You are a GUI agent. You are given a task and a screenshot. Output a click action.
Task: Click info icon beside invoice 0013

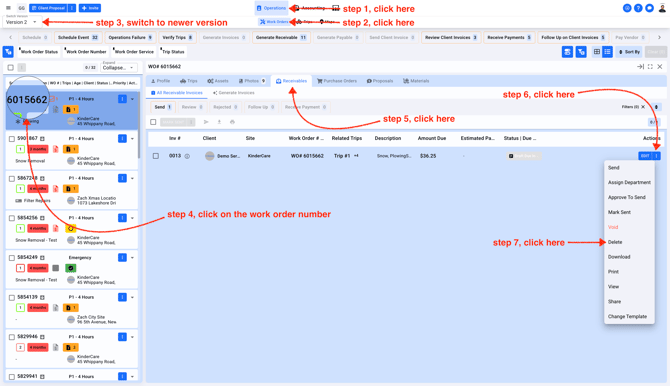[x=187, y=156]
